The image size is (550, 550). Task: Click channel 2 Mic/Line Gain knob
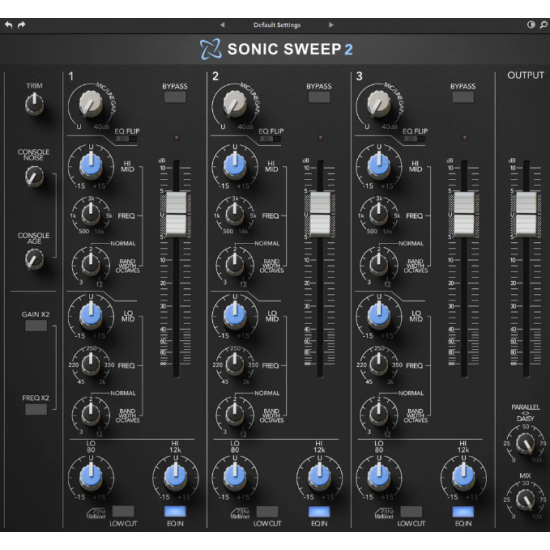(235, 104)
